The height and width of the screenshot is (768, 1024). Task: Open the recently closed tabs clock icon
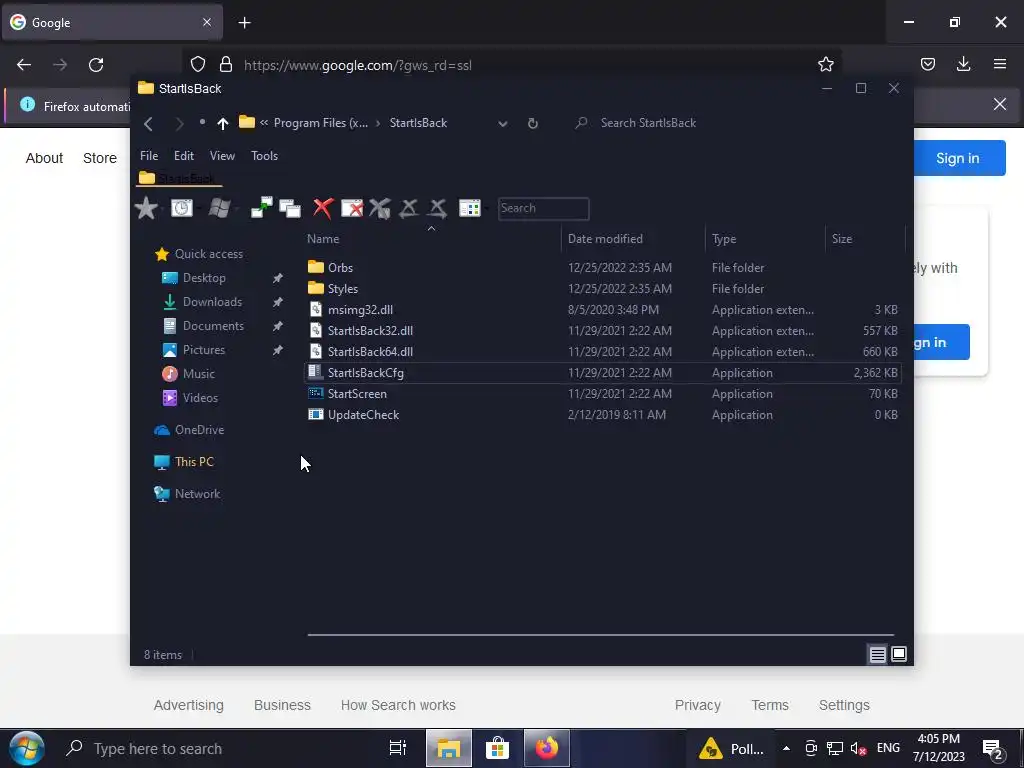[182, 208]
